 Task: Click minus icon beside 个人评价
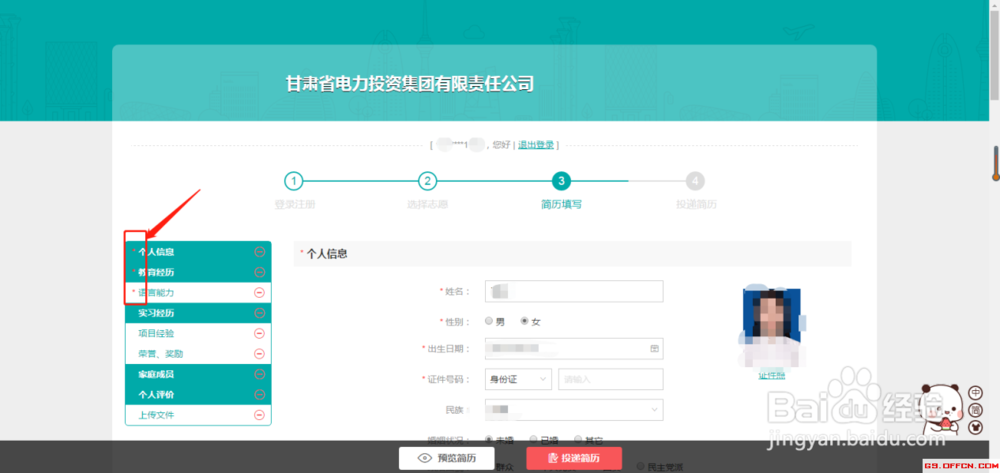260,395
